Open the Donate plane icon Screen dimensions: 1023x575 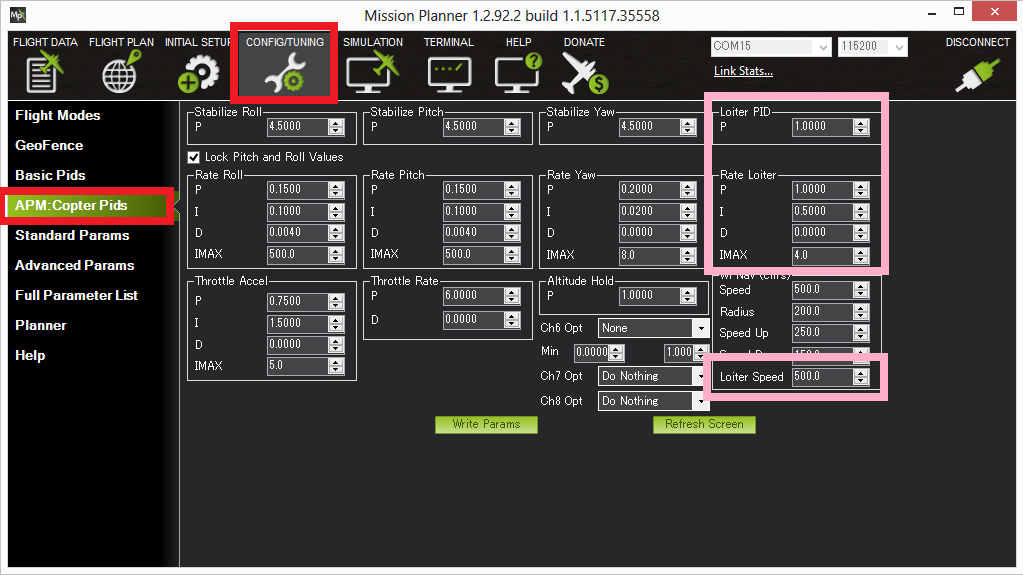pos(584,73)
